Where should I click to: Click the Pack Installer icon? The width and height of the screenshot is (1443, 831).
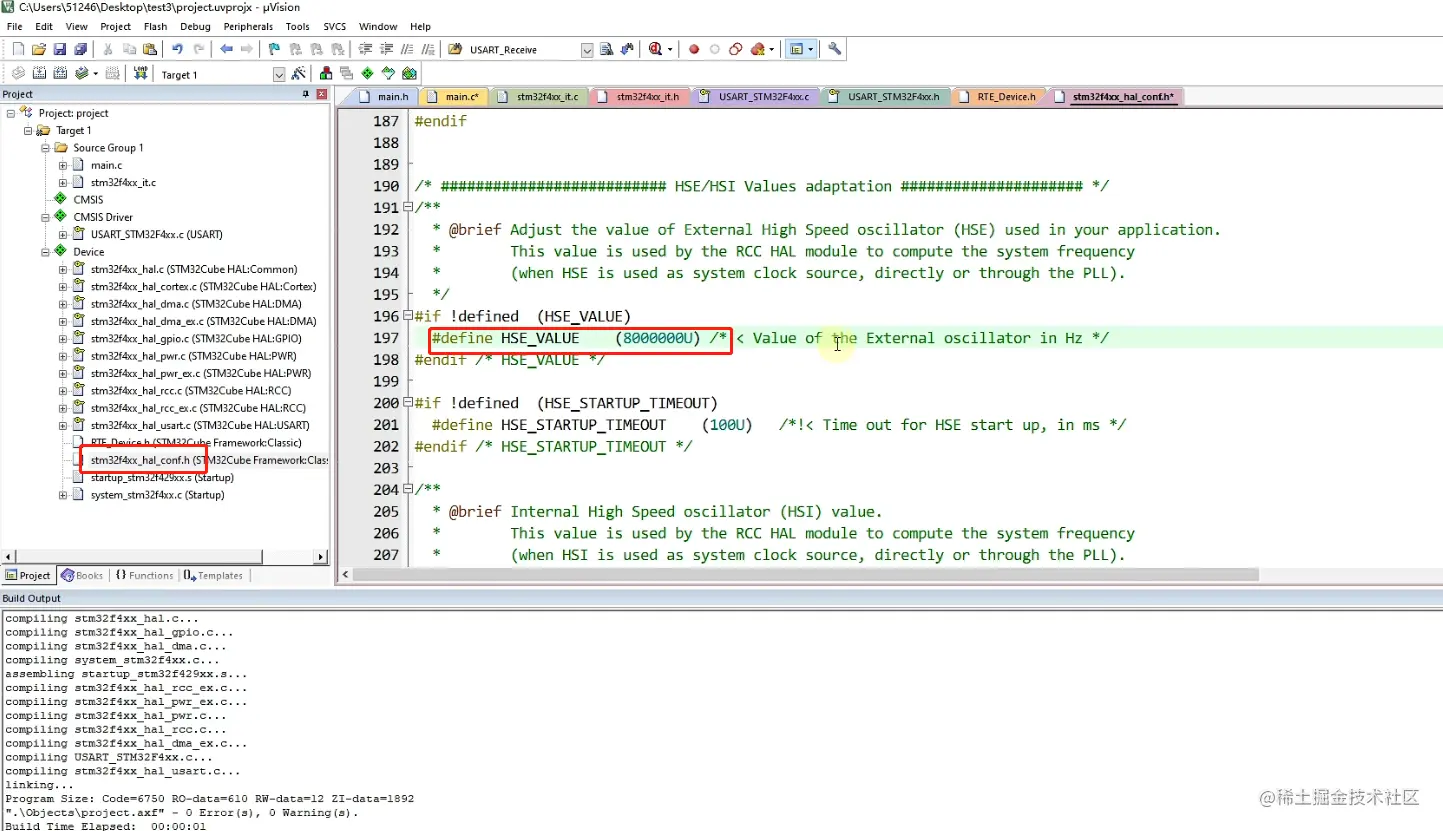(x=409, y=73)
